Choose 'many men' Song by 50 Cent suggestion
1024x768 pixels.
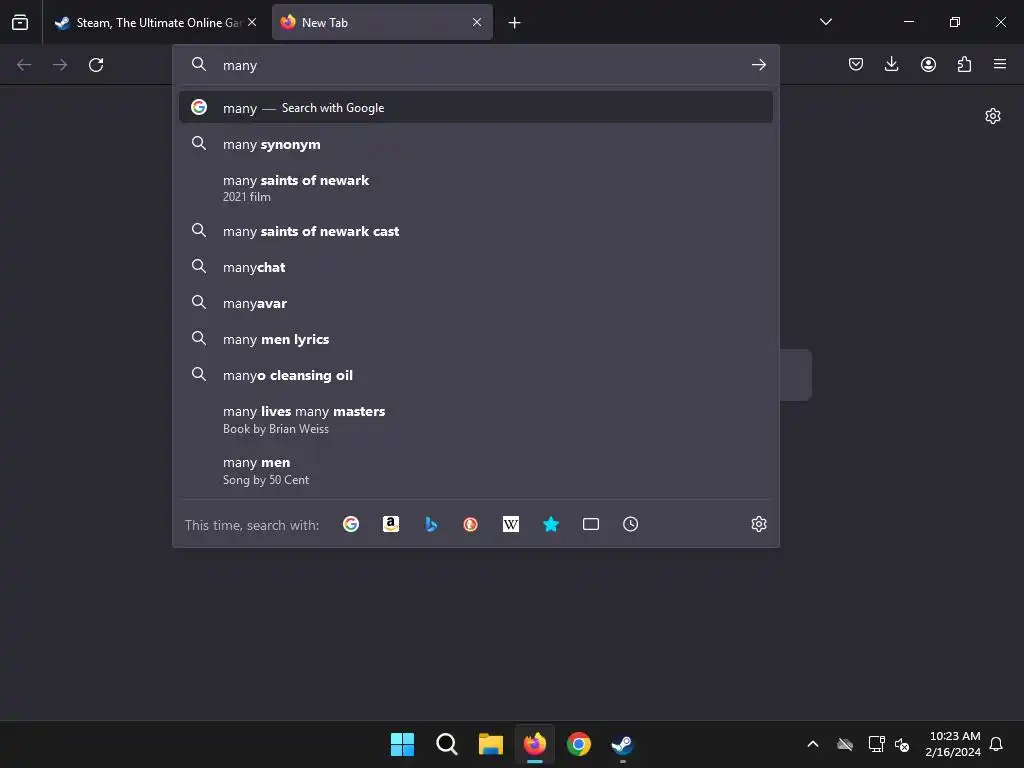pos(475,470)
